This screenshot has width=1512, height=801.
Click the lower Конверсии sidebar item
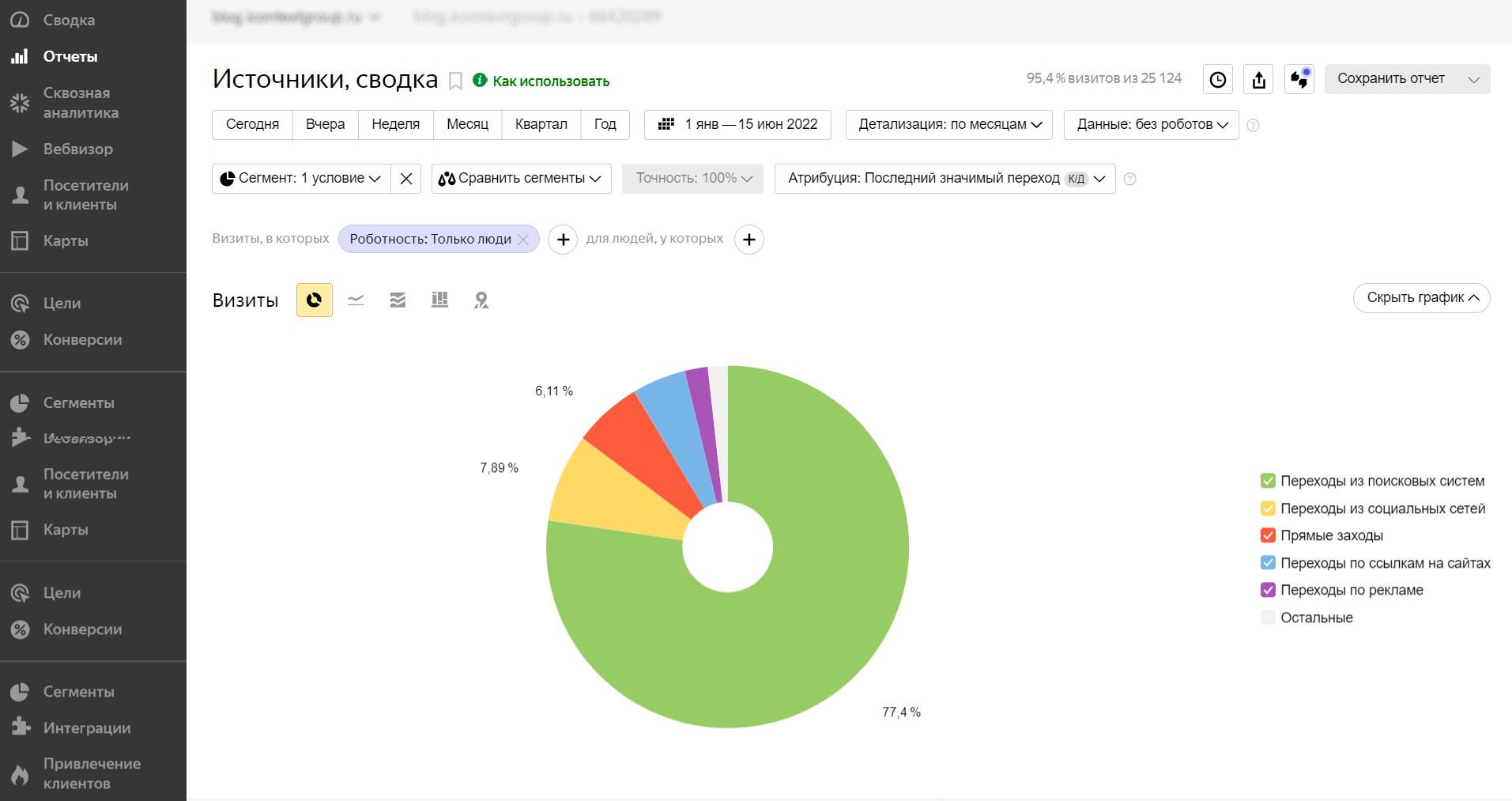(82, 629)
